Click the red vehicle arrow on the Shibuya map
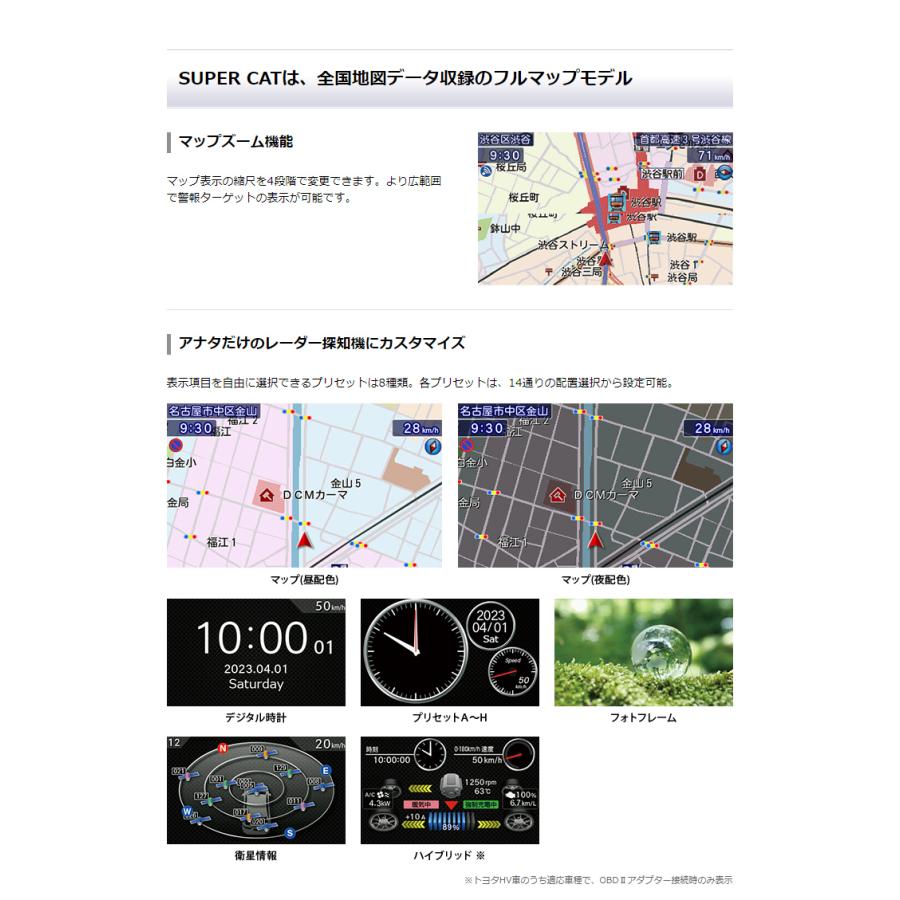The image size is (900, 900). (x=604, y=260)
